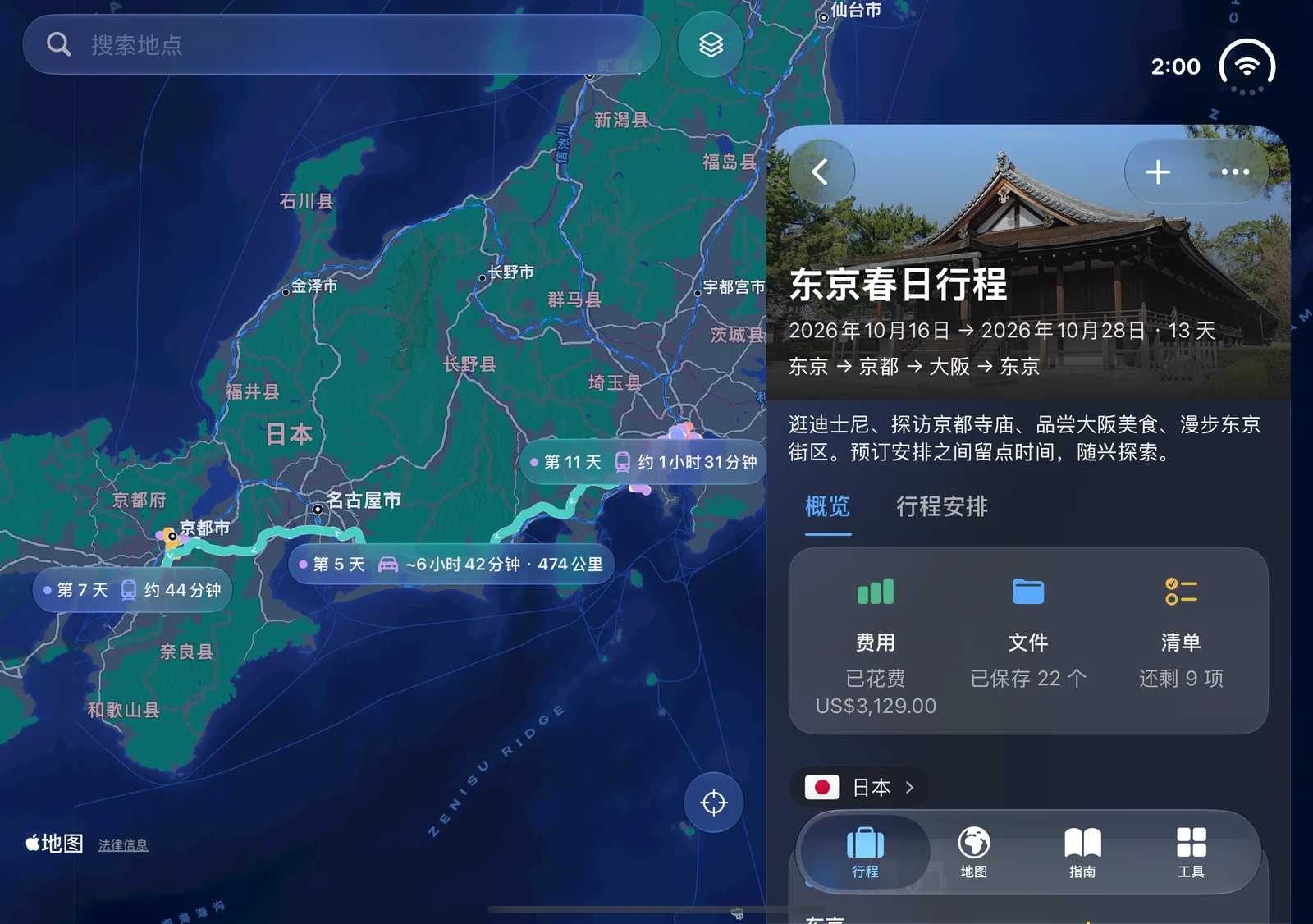Viewport: 1313px width, 924px height.
Task: Add item with the plus button
Action: coord(1158,172)
